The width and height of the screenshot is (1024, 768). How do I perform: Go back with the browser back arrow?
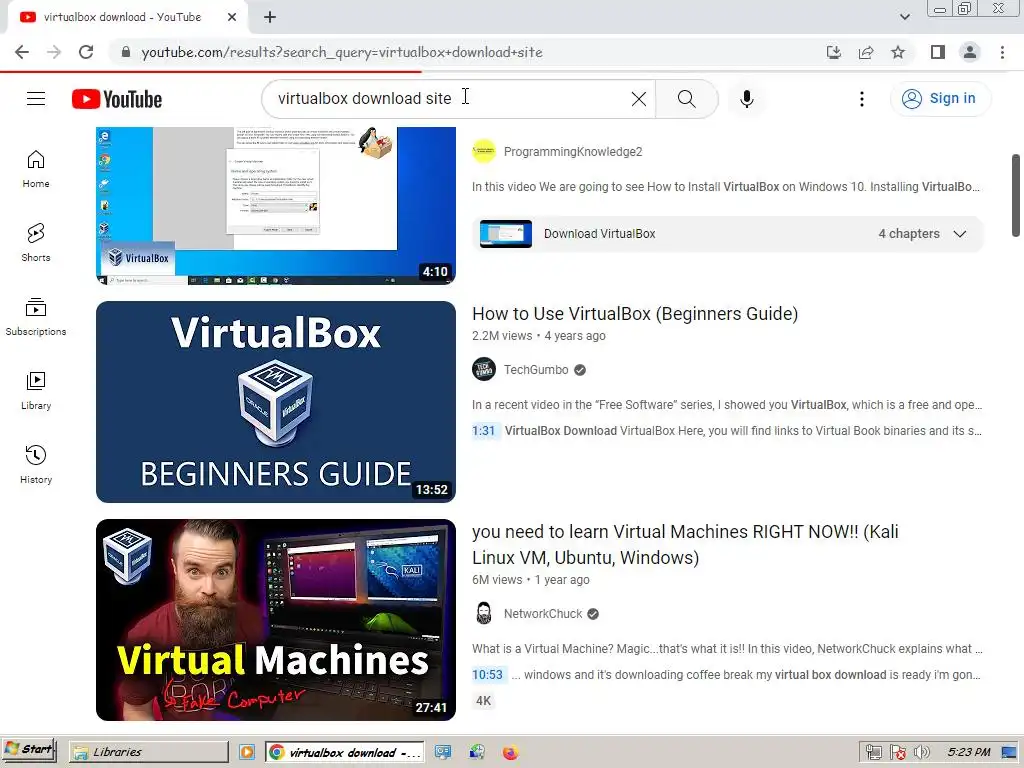22,52
